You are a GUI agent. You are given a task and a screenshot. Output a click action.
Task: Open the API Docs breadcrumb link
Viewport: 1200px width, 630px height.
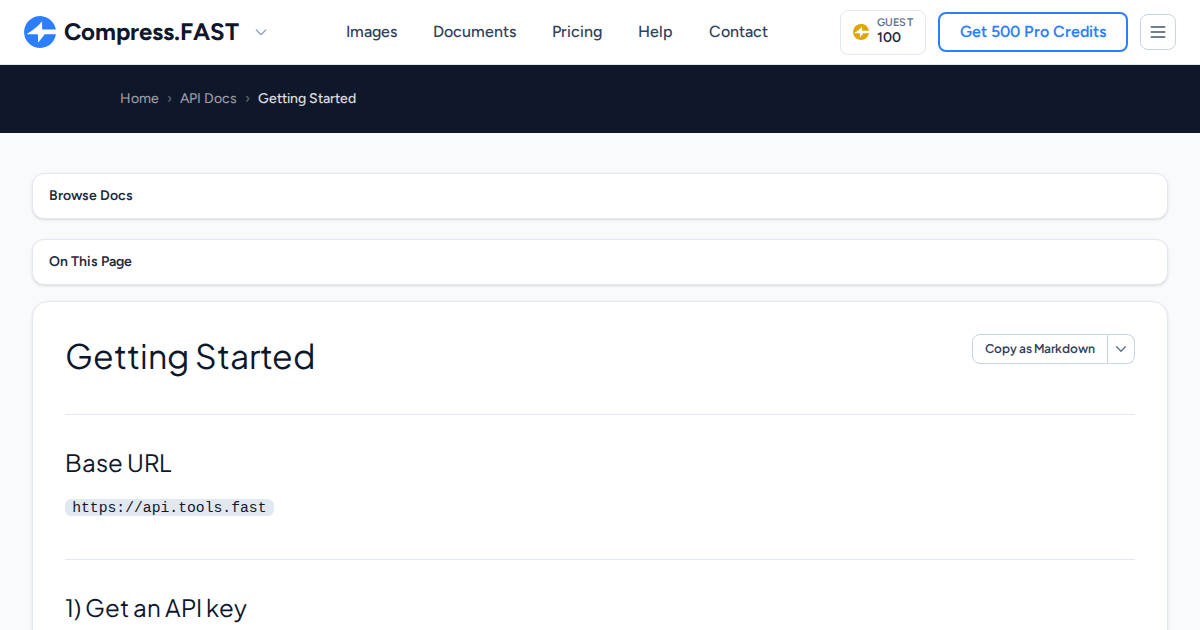click(x=208, y=98)
